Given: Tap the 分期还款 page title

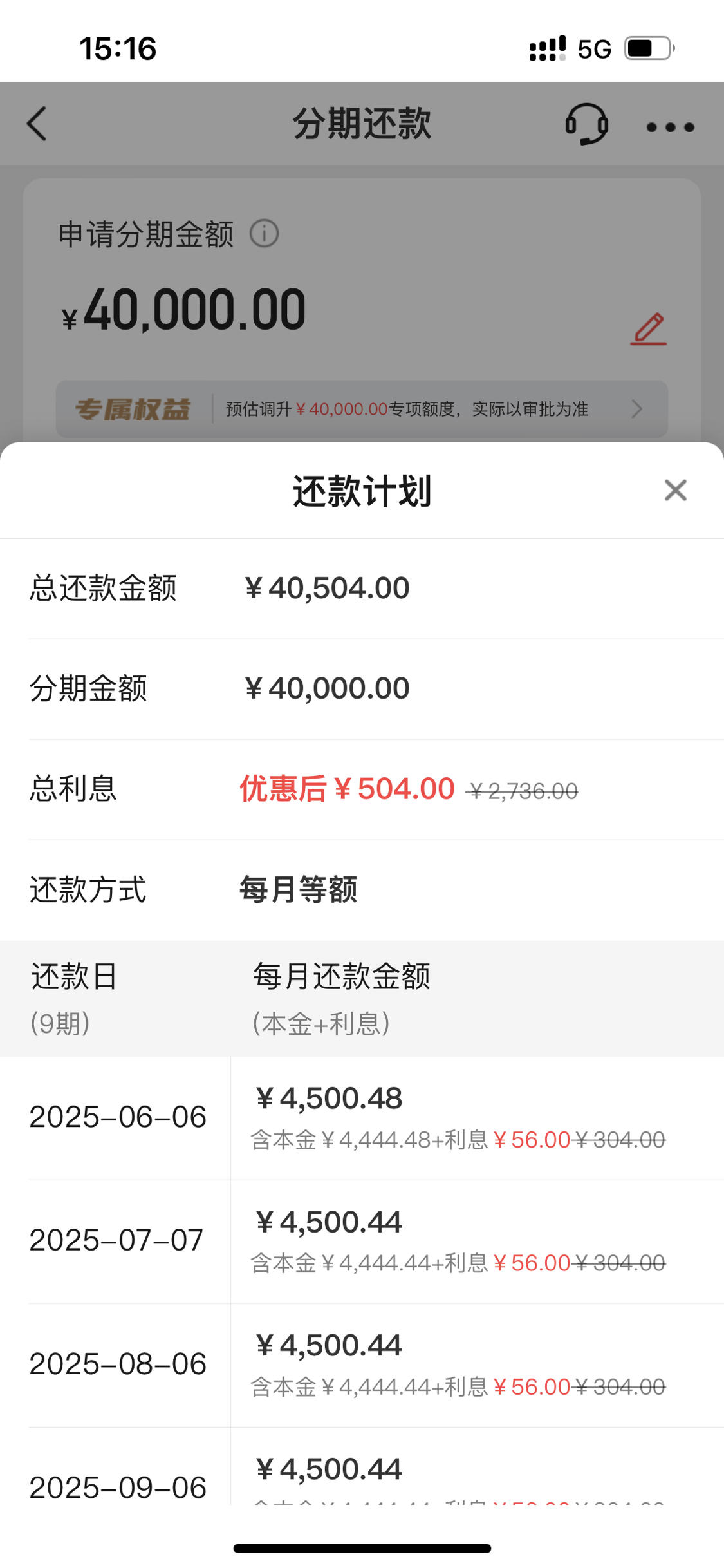Looking at the screenshot, I should 362,124.
